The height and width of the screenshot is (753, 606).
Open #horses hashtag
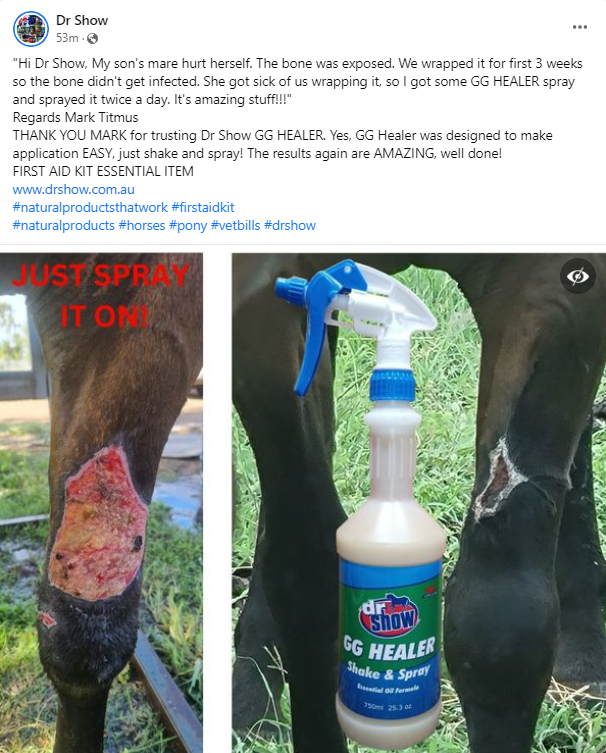(142, 225)
